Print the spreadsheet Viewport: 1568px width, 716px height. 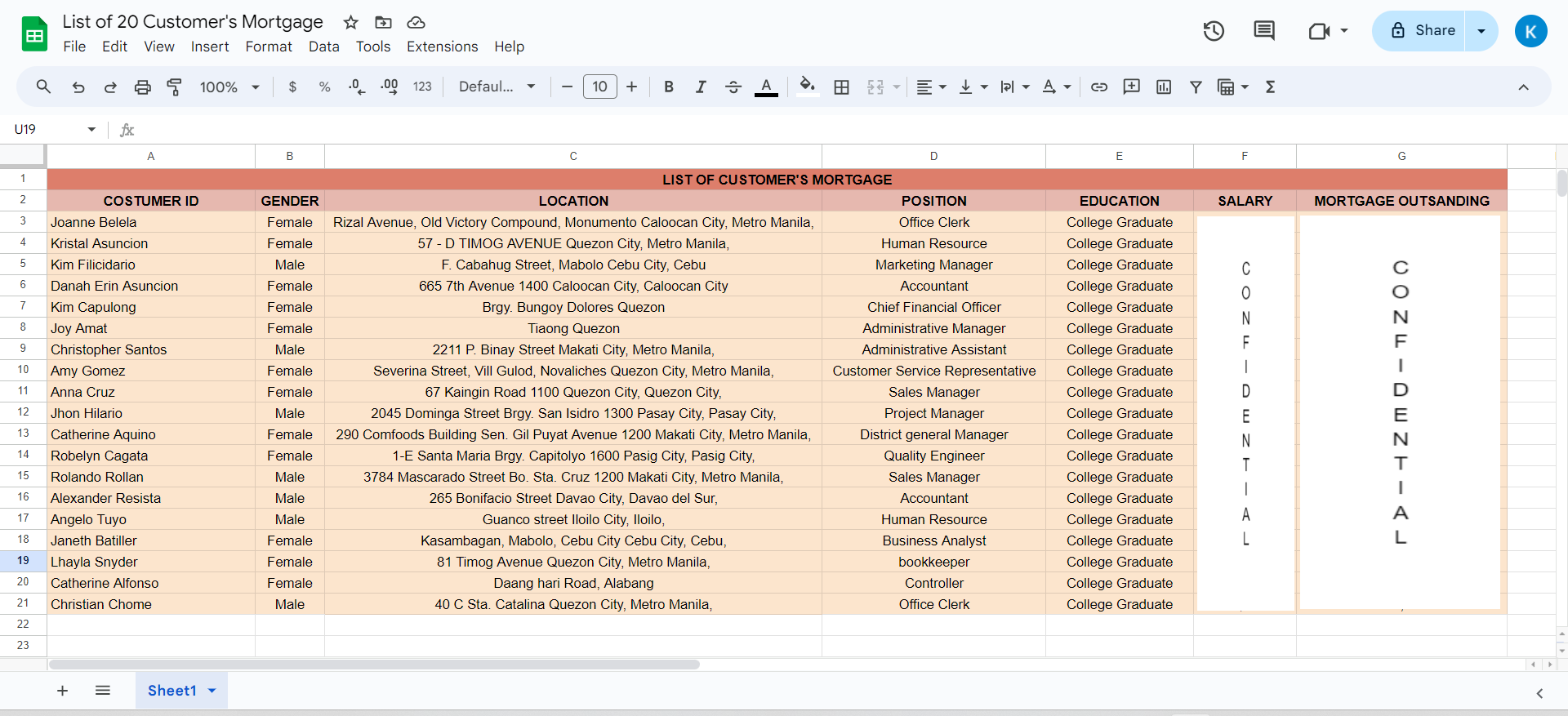pos(143,87)
